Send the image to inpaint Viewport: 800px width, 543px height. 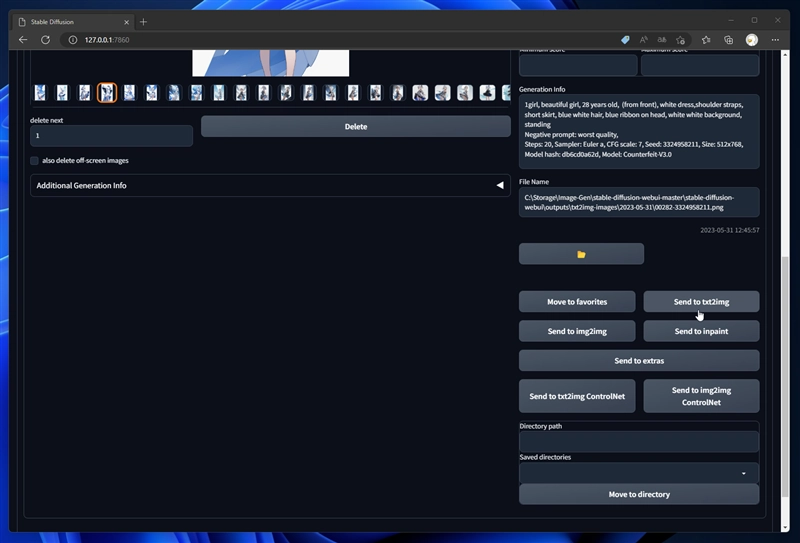tap(701, 331)
